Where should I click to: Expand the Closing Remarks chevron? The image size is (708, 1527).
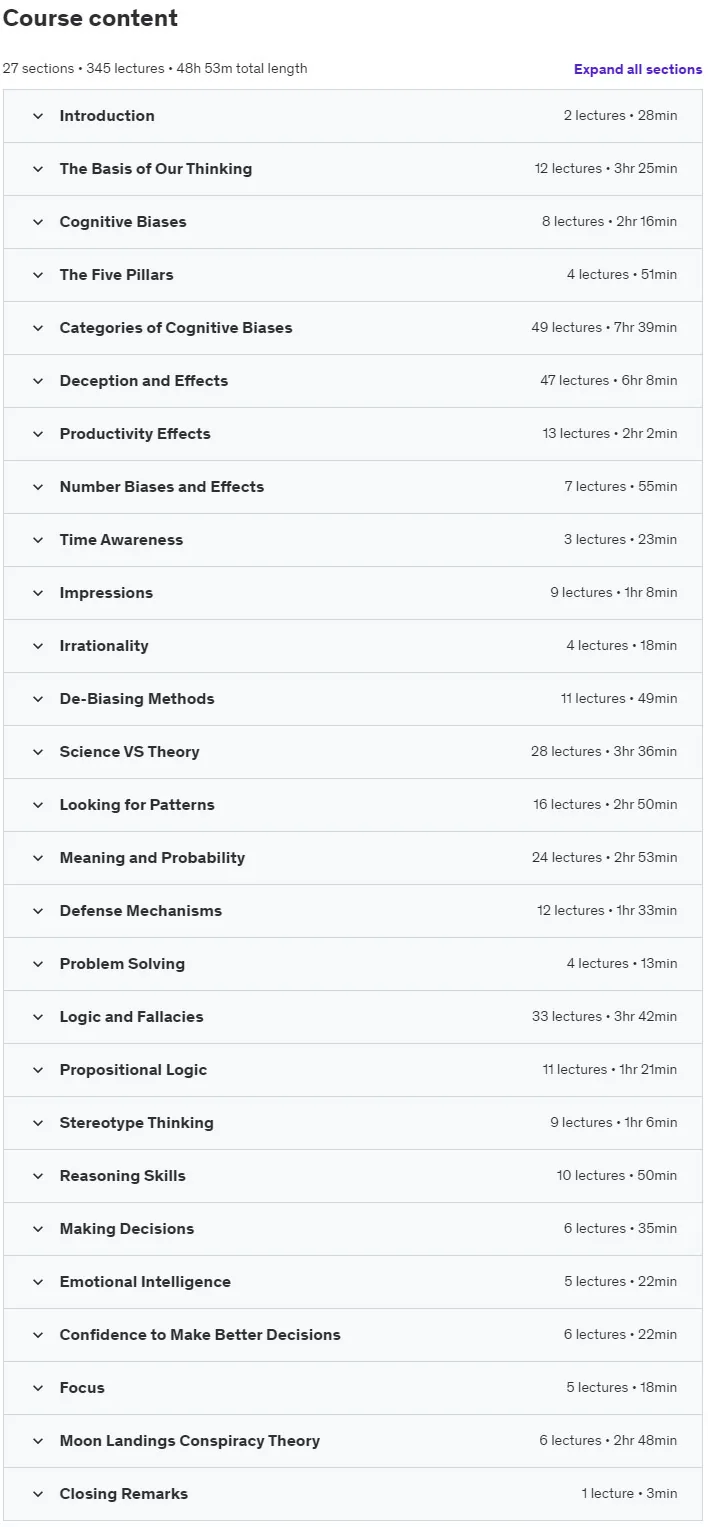(x=38, y=1494)
